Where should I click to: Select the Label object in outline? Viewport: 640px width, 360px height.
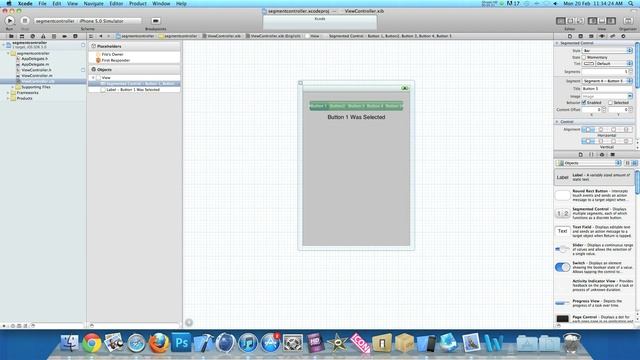pos(134,90)
